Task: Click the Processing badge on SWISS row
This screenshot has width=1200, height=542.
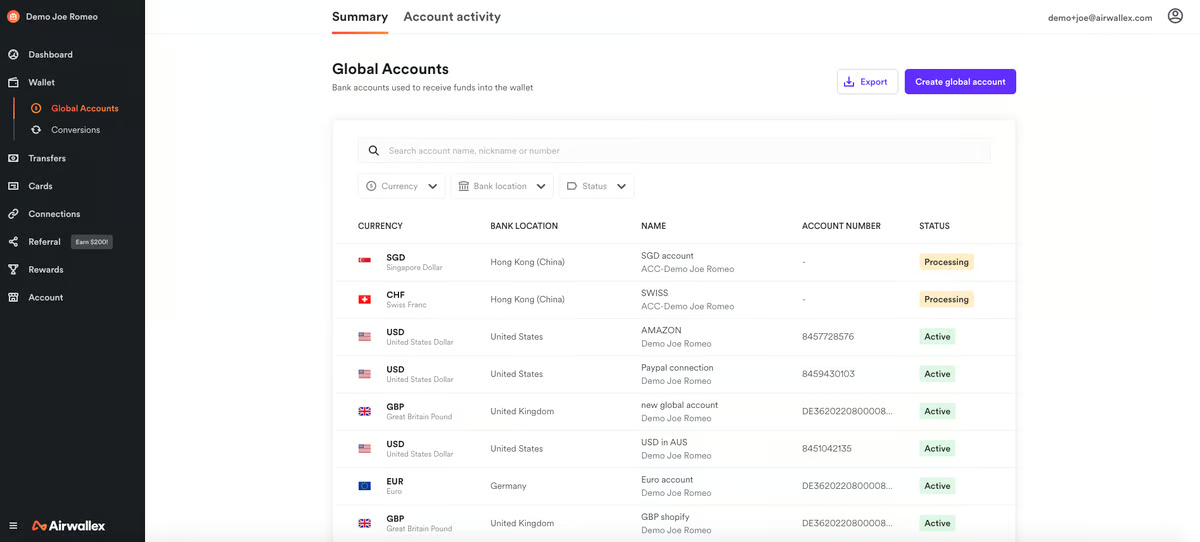Action: (x=946, y=299)
